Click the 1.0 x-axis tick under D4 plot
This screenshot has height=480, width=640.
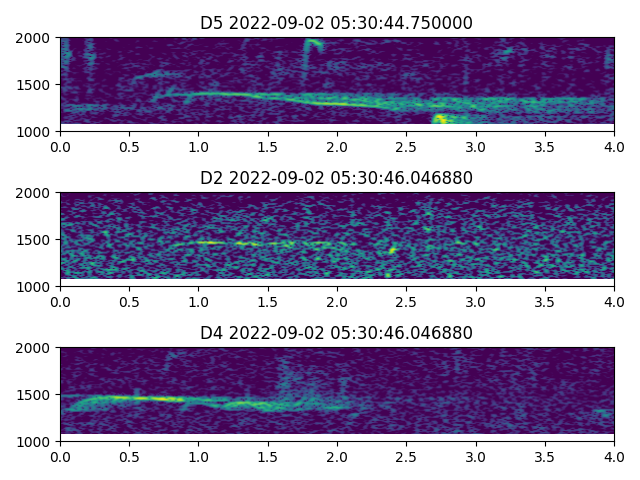click(x=198, y=456)
